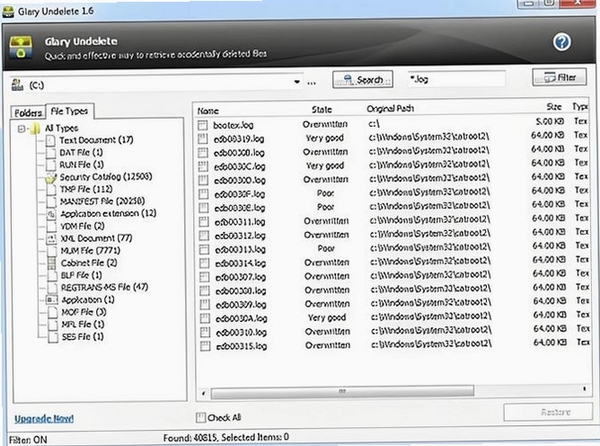Sort by the State column header

[321, 109]
